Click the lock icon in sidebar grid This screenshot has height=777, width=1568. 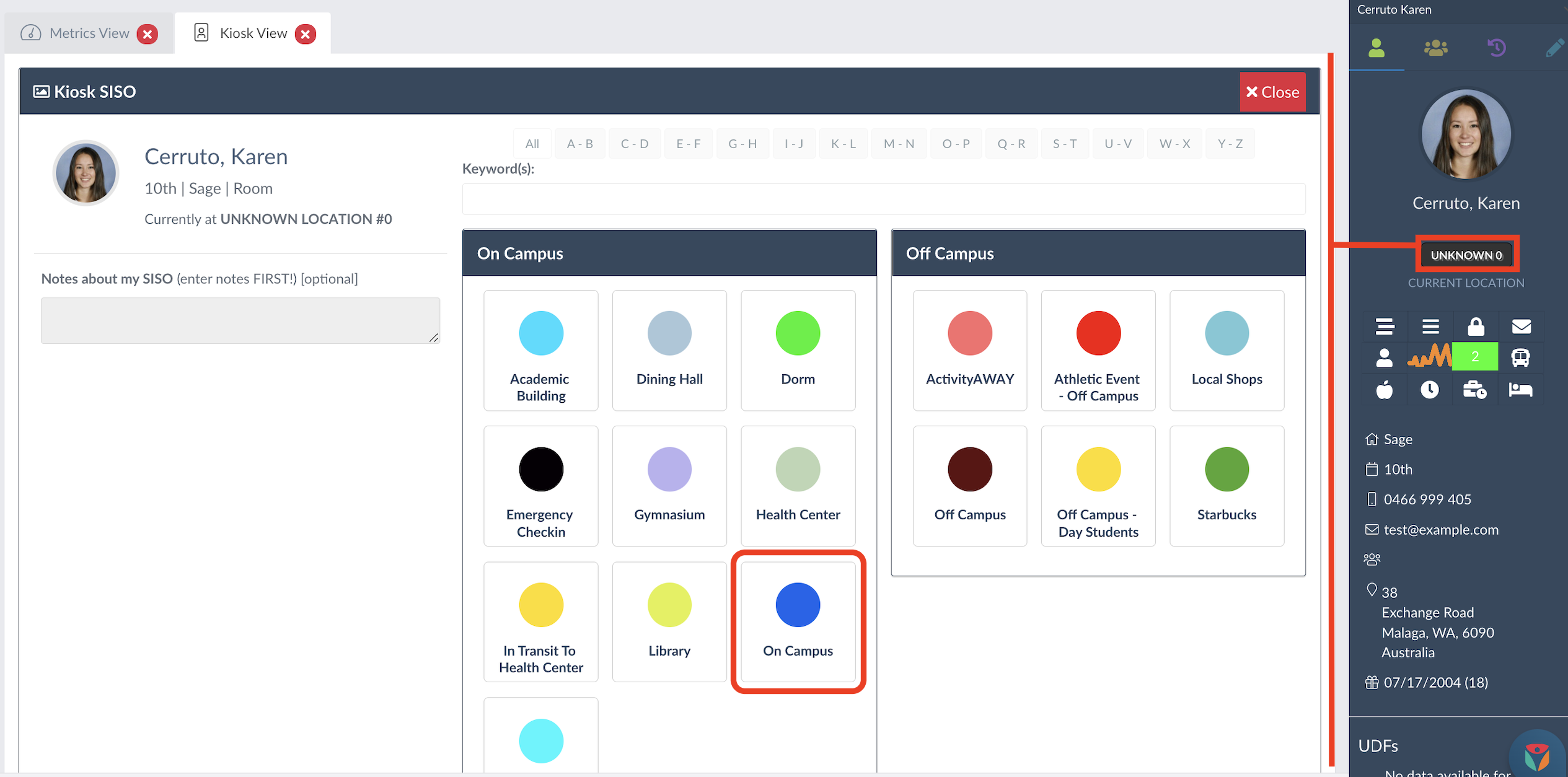click(1476, 326)
